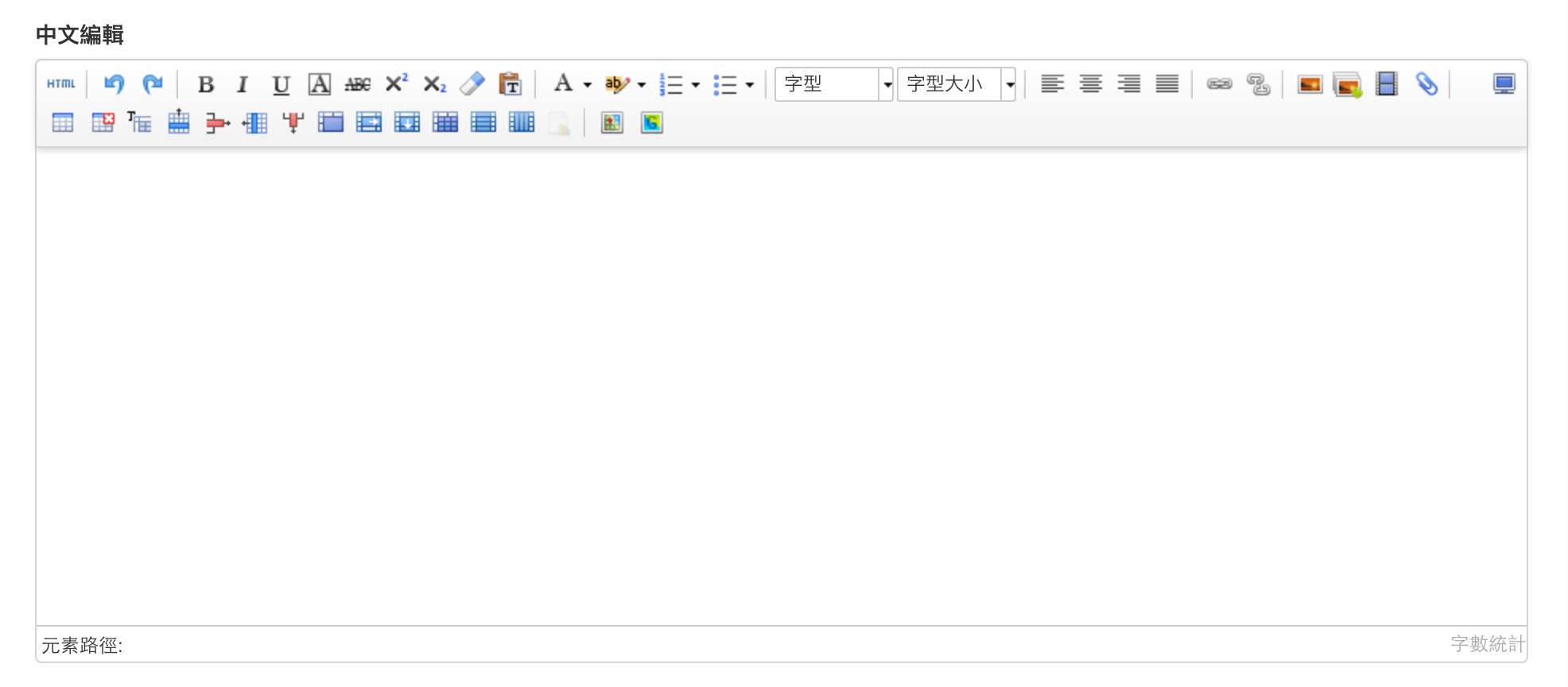Click the undo arrow icon
The image size is (1568, 687).
point(114,83)
